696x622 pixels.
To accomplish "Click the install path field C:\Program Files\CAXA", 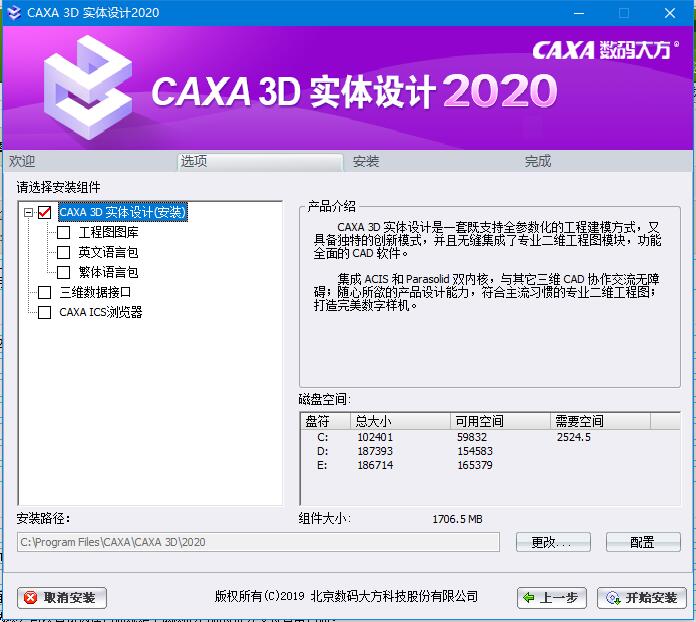I will 258,542.
